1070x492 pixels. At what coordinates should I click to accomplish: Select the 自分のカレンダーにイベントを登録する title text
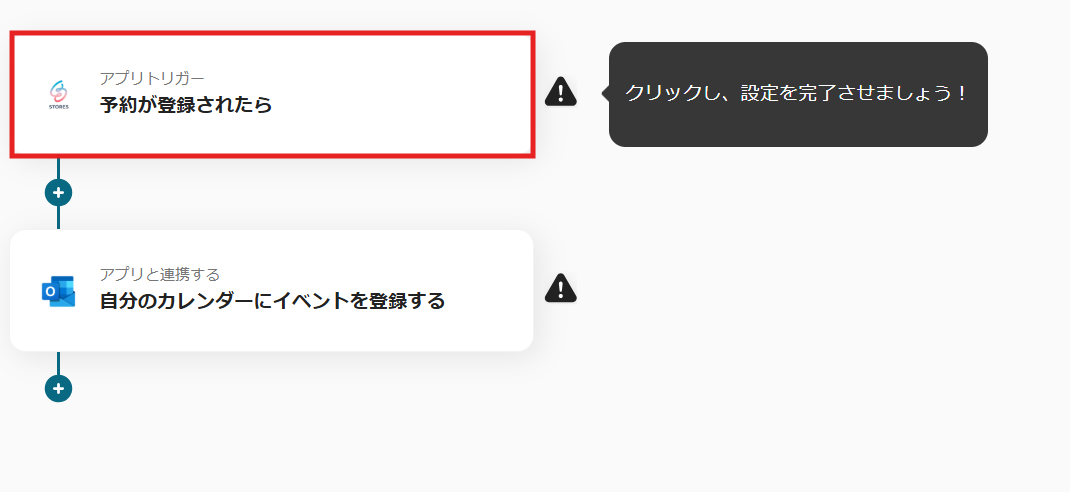click(272, 300)
